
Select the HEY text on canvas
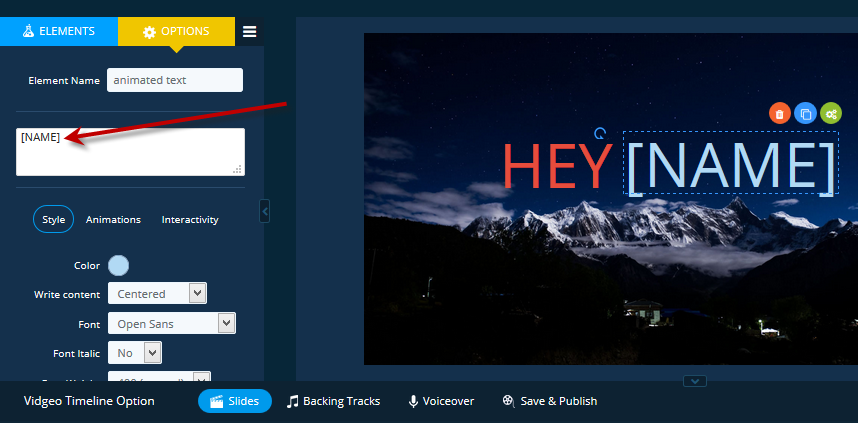click(x=558, y=166)
